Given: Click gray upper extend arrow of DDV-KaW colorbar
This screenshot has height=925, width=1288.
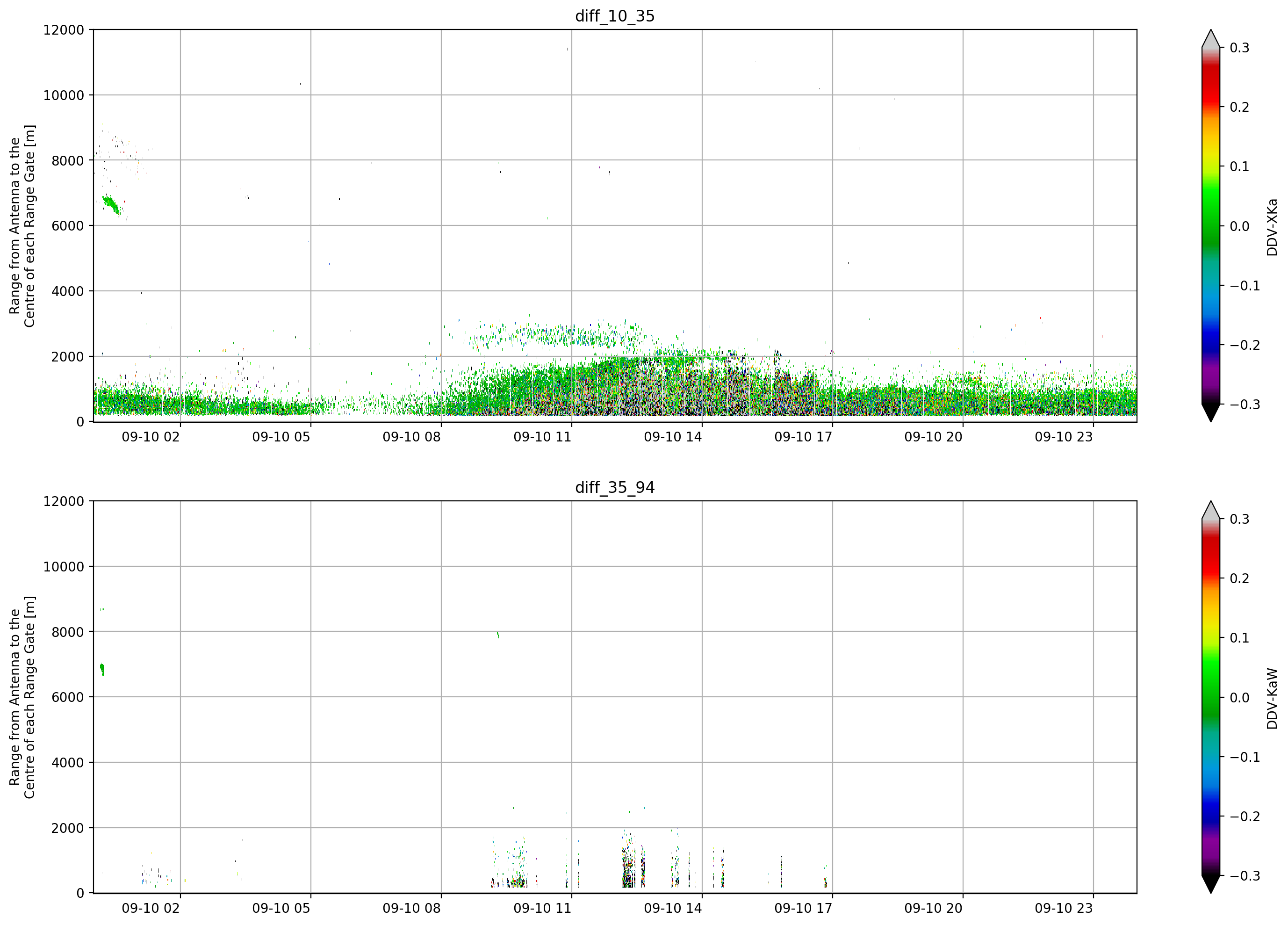Looking at the screenshot, I should pos(1211,511).
